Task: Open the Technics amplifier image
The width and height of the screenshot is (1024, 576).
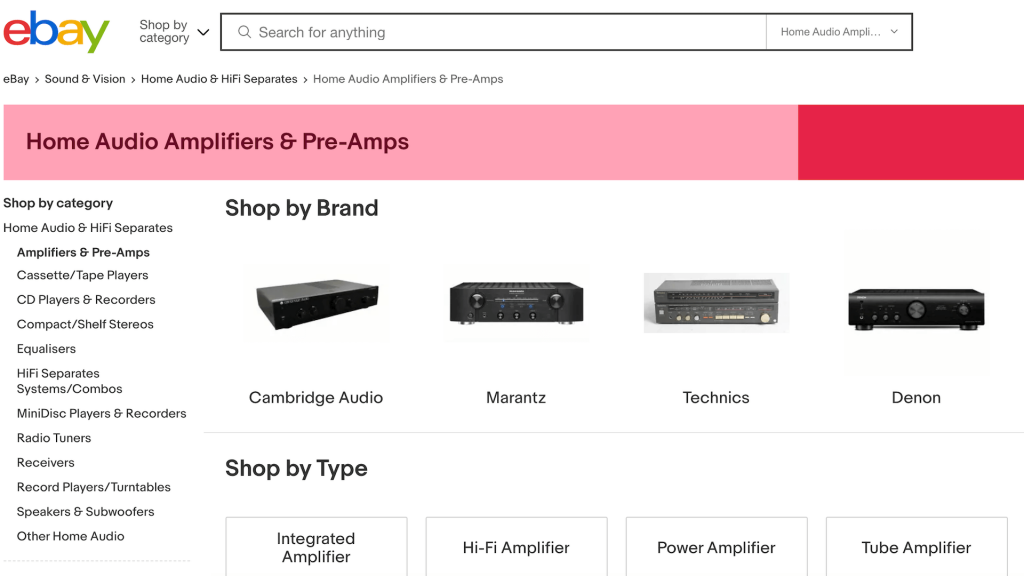Action: [x=716, y=303]
